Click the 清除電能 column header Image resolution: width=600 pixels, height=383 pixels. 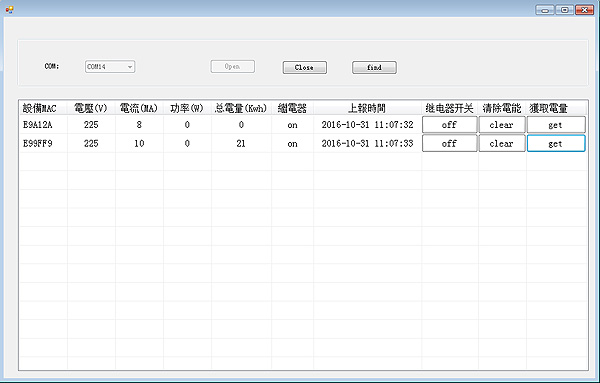point(502,108)
